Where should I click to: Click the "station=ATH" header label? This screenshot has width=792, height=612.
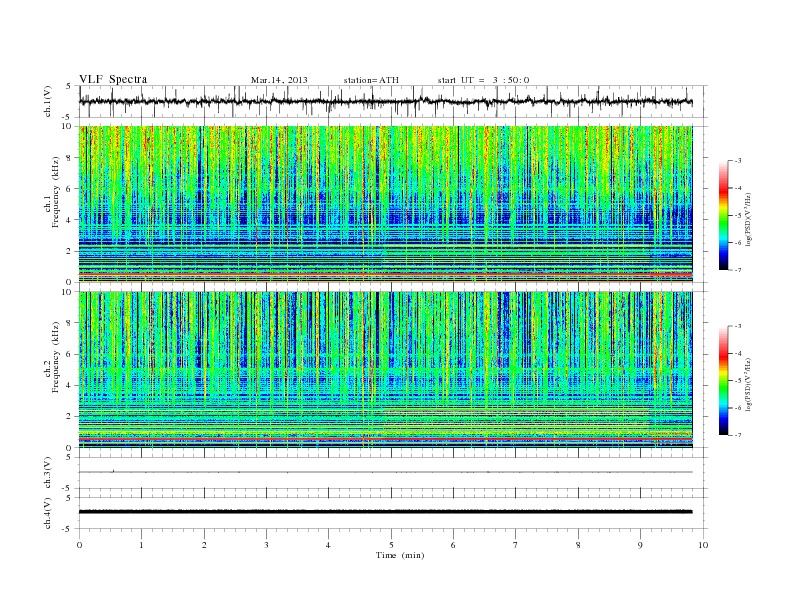pyautogui.click(x=371, y=80)
